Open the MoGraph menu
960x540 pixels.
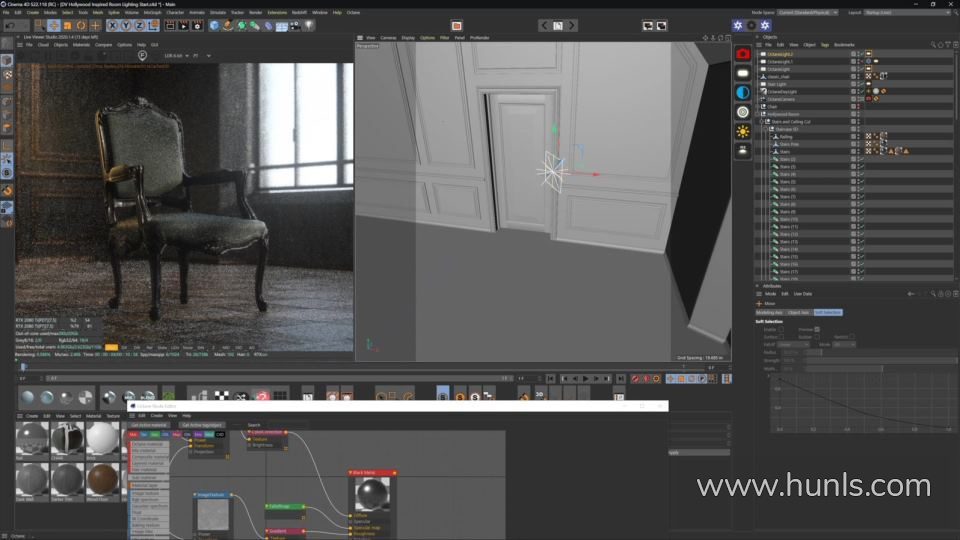[152, 12]
